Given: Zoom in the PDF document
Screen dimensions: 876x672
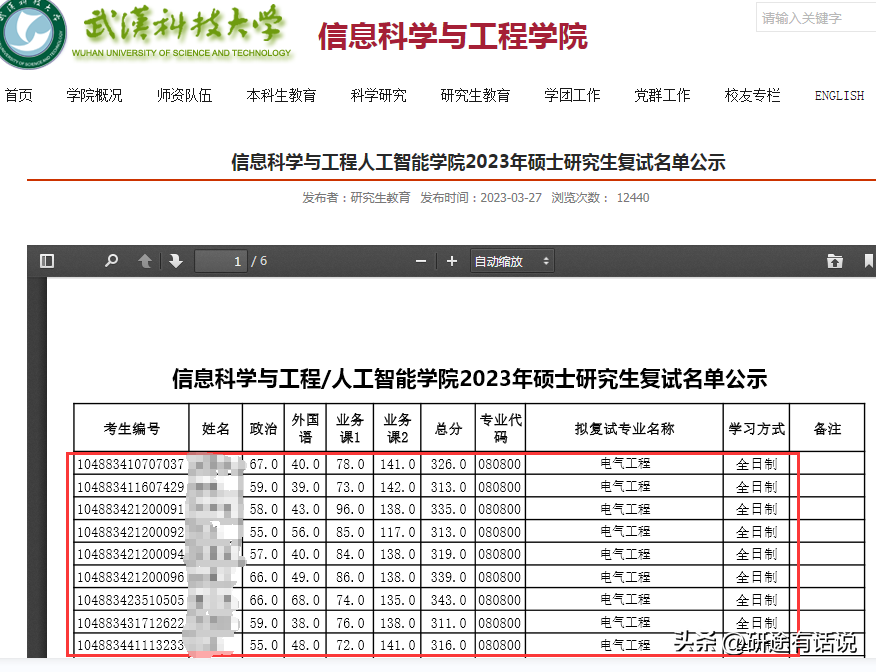Looking at the screenshot, I should 452,261.
